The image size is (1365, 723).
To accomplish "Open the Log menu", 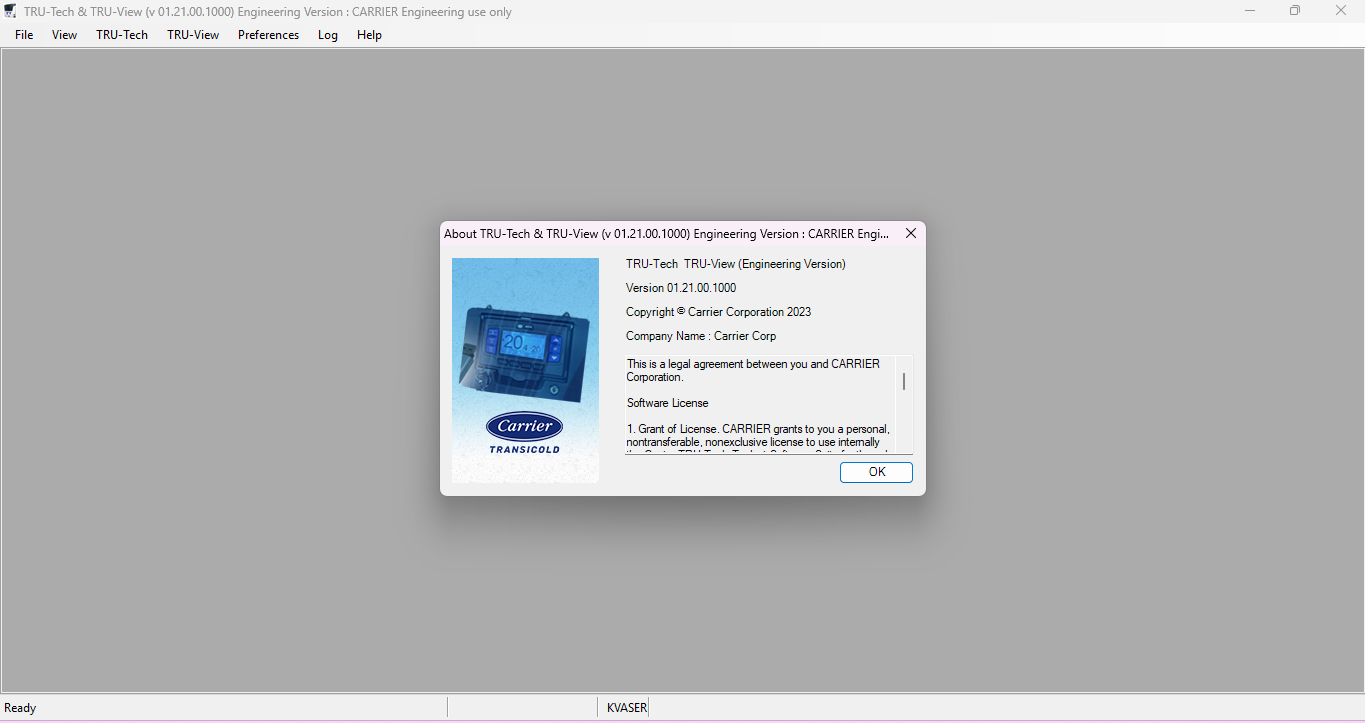I will click(x=328, y=34).
